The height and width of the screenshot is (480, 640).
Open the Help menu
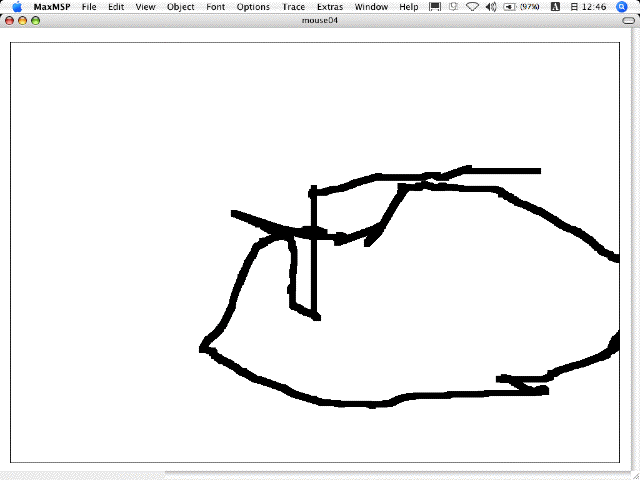pyautogui.click(x=409, y=7)
